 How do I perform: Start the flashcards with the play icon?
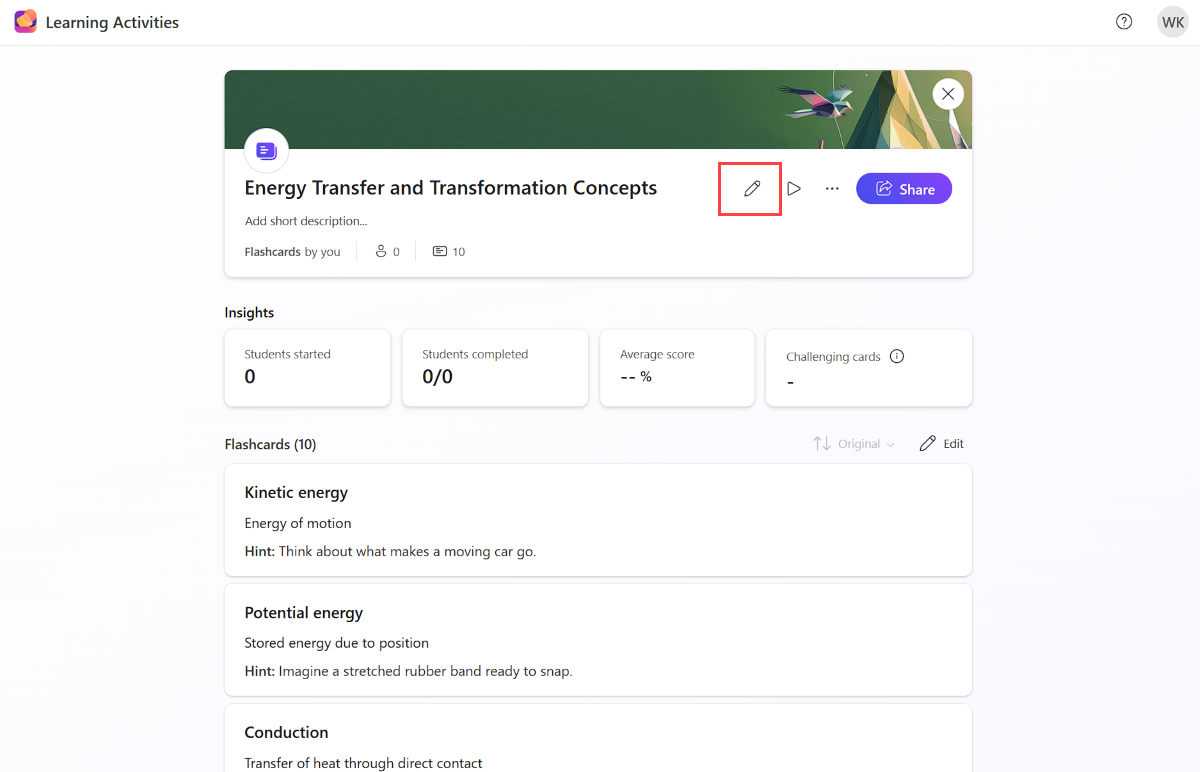coord(794,188)
